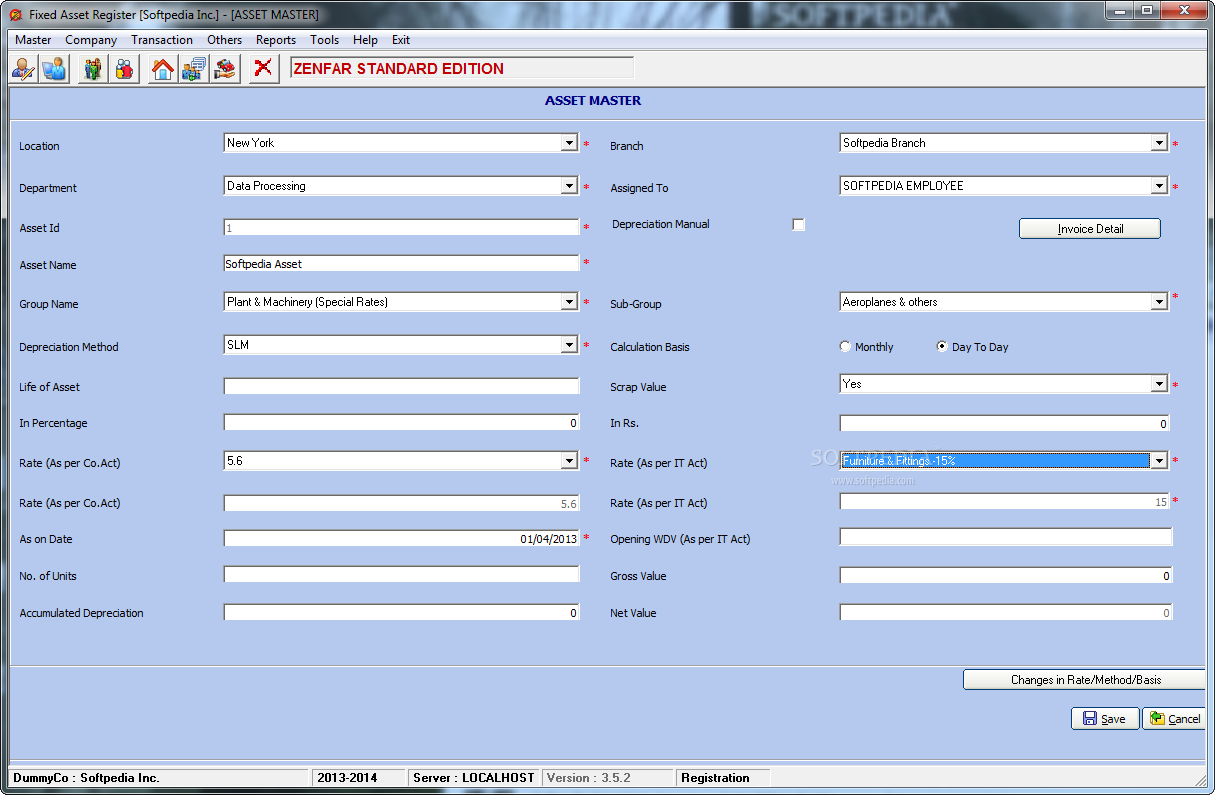Open the Help menu
The width and height of the screenshot is (1215, 795).
click(x=365, y=40)
